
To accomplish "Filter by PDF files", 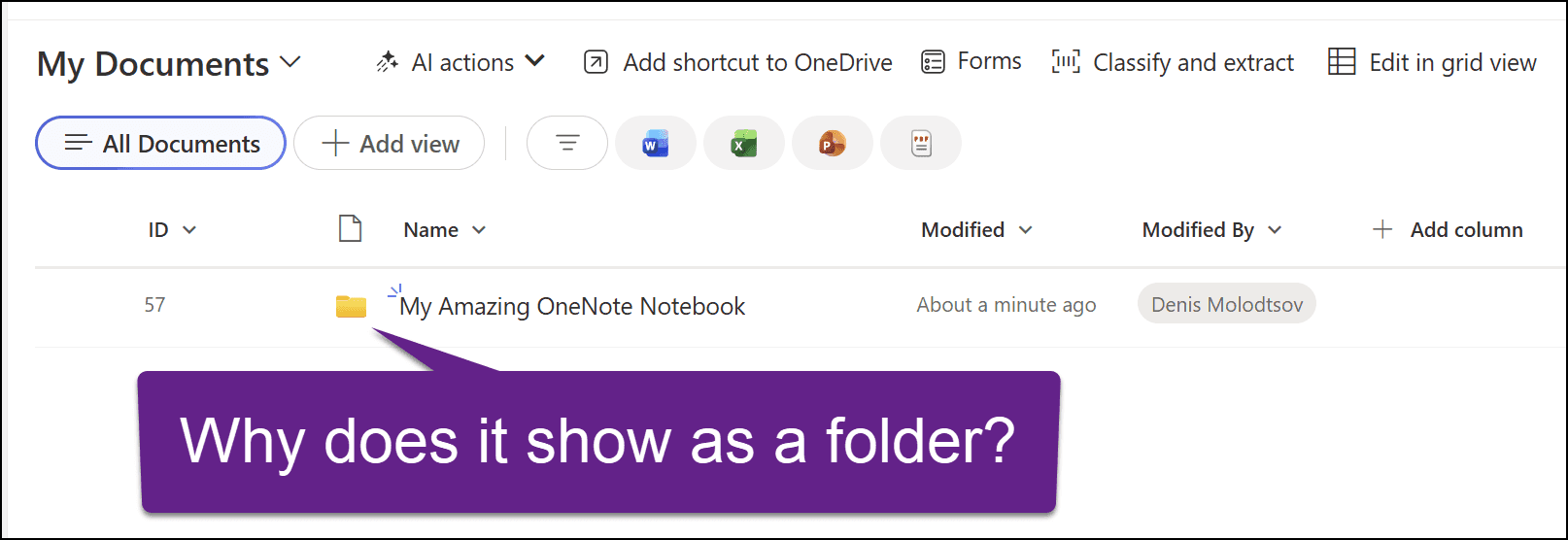I will 921,143.
